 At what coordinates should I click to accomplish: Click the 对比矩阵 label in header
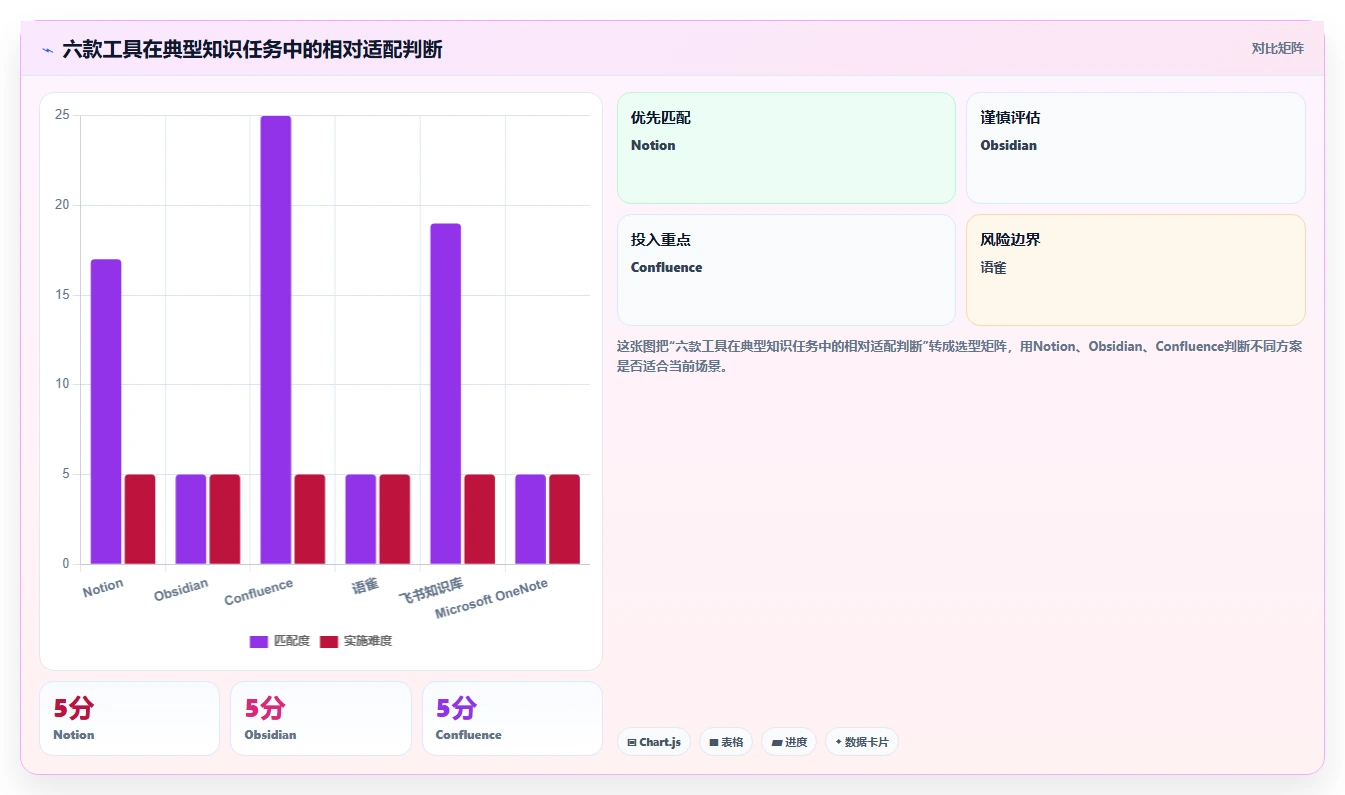(x=1277, y=48)
